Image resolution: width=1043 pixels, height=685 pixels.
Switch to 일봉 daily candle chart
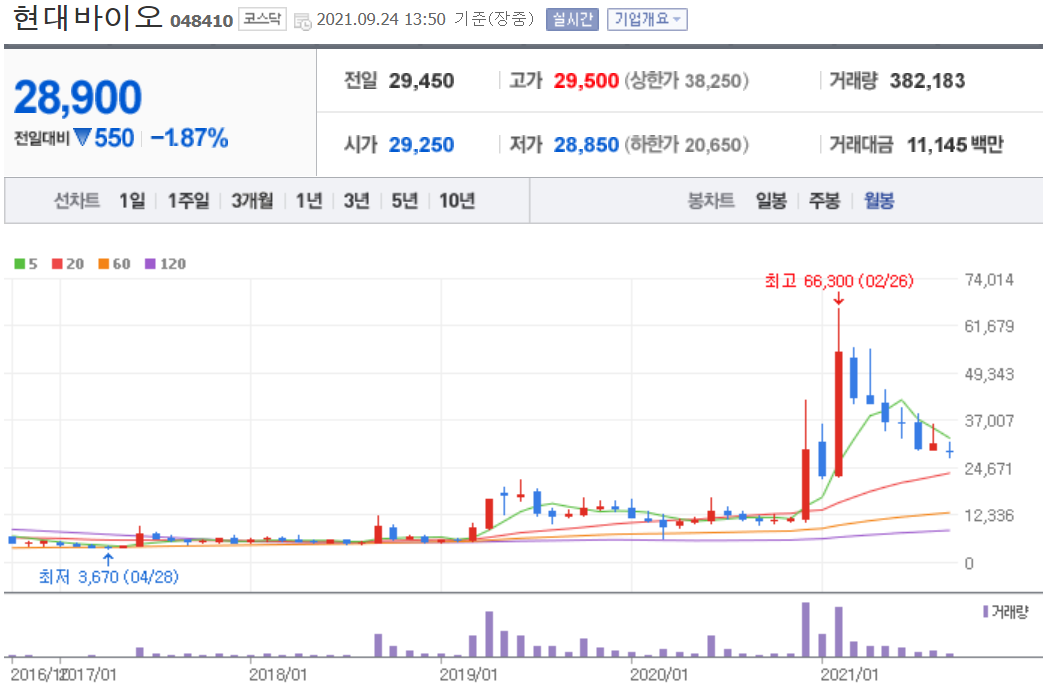click(771, 200)
